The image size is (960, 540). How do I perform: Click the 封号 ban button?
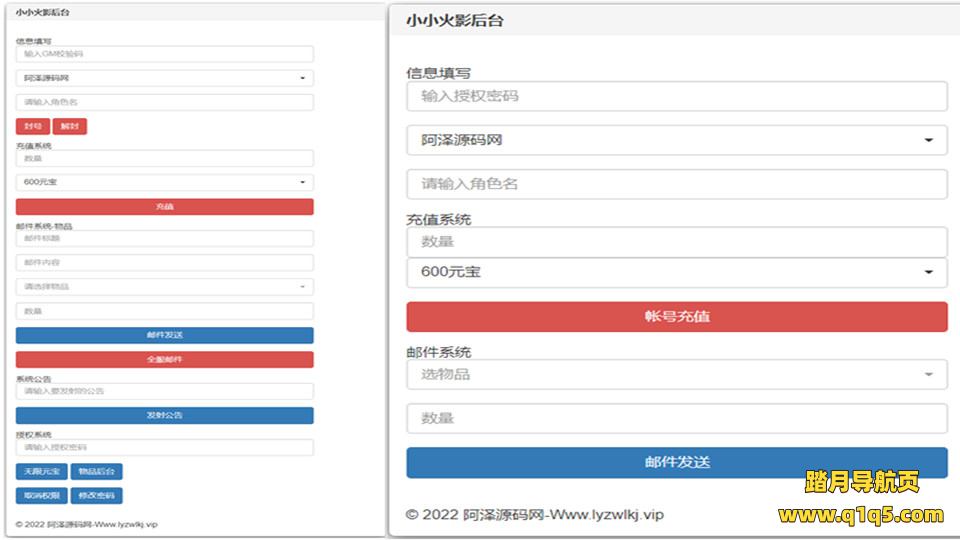32,126
